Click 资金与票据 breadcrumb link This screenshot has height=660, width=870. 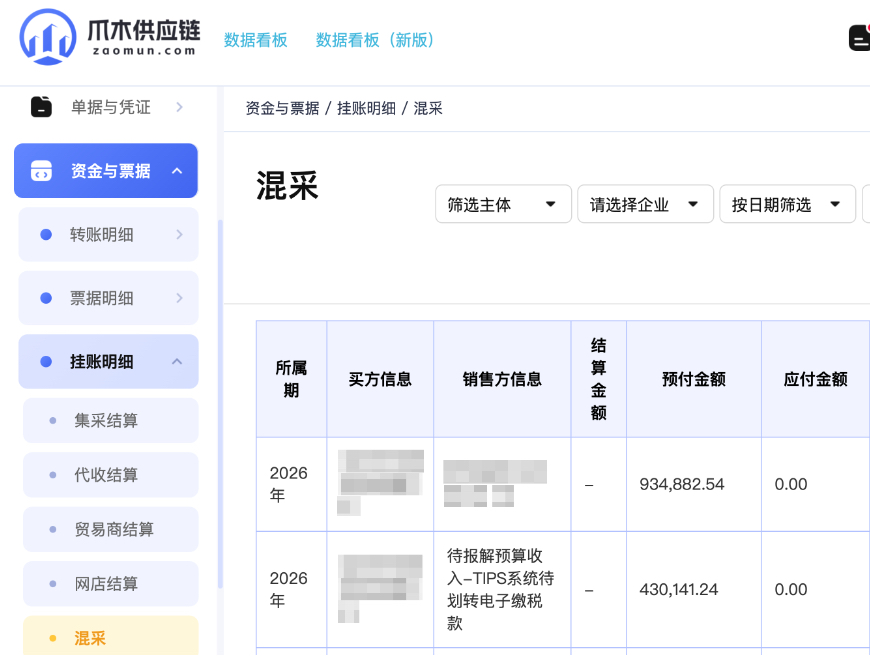(x=282, y=108)
